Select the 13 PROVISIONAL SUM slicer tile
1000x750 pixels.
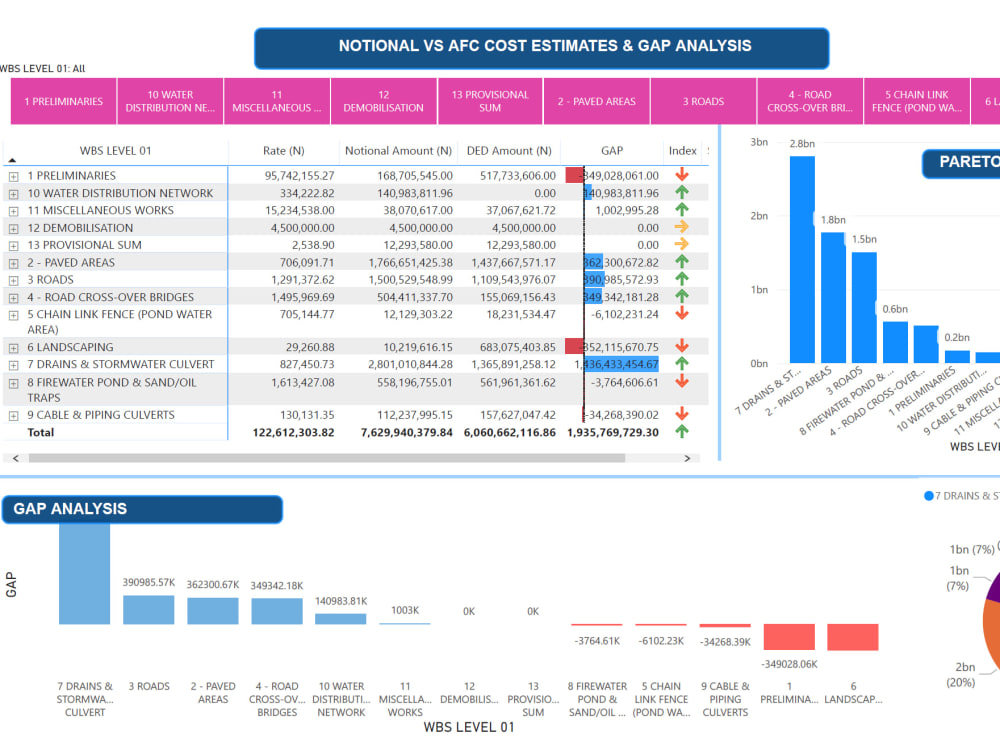(x=490, y=101)
